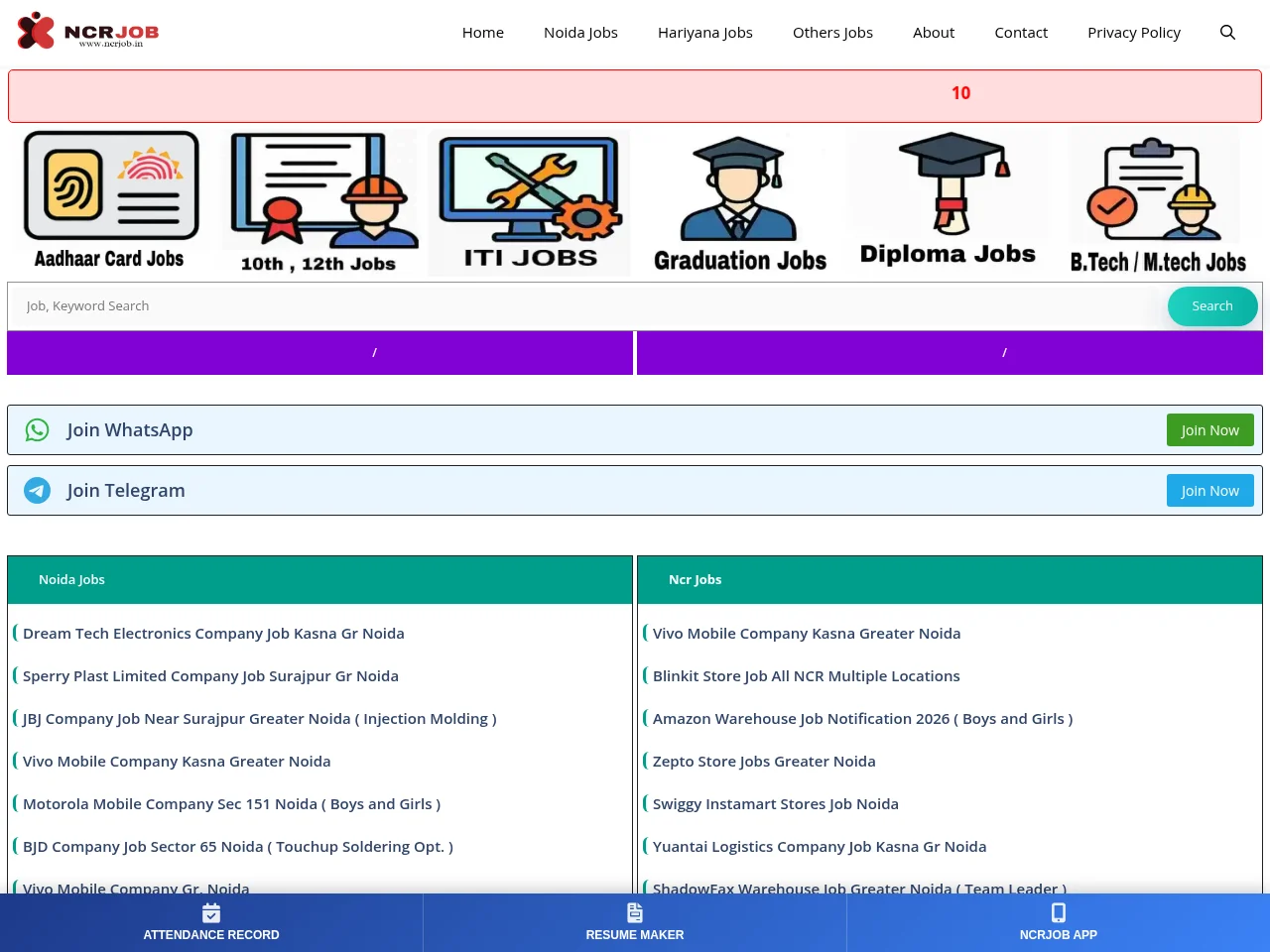
Task: Open BJD Company Job Sector 65 link
Action: tap(238, 846)
